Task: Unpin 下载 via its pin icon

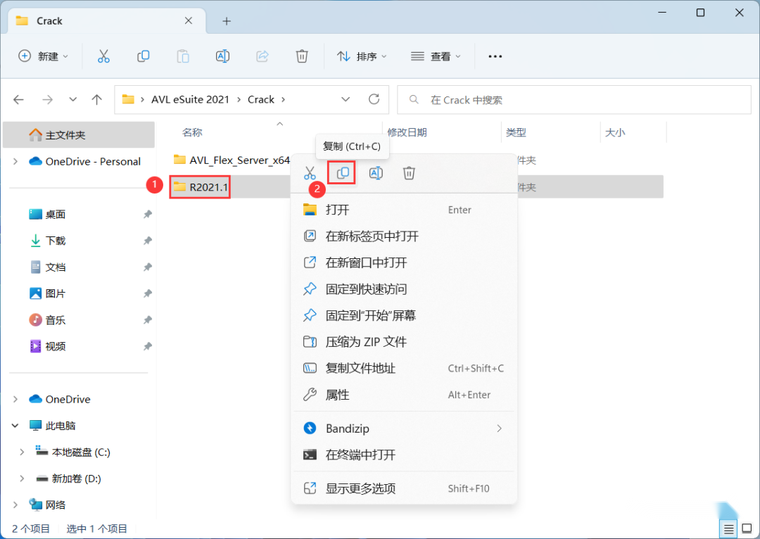Action: pyautogui.click(x=148, y=240)
